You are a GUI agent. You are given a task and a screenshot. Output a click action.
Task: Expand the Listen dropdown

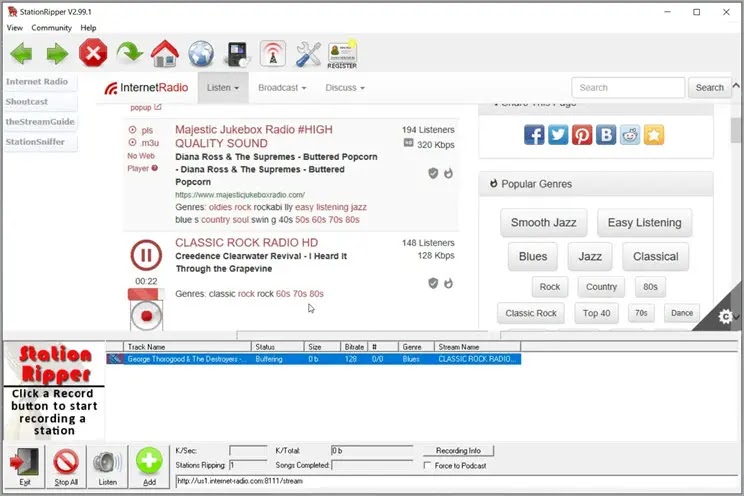pyautogui.click(x=223, y=88)
